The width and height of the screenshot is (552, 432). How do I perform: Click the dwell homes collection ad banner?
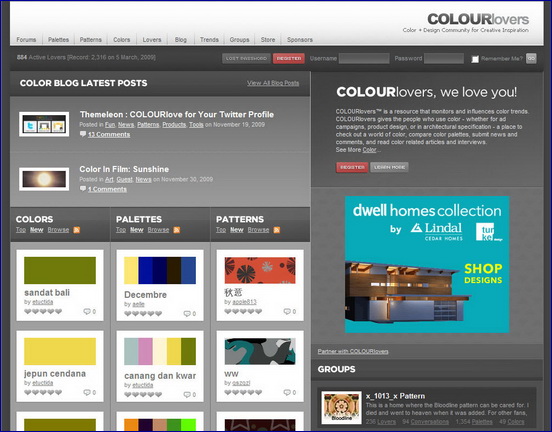point(427,264)
